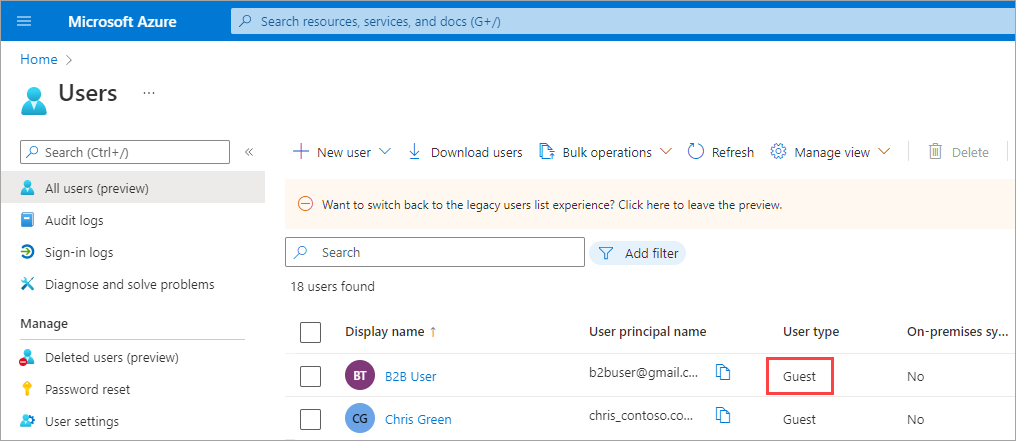Toggle the select-all checkbox in header

click(310, 332)
